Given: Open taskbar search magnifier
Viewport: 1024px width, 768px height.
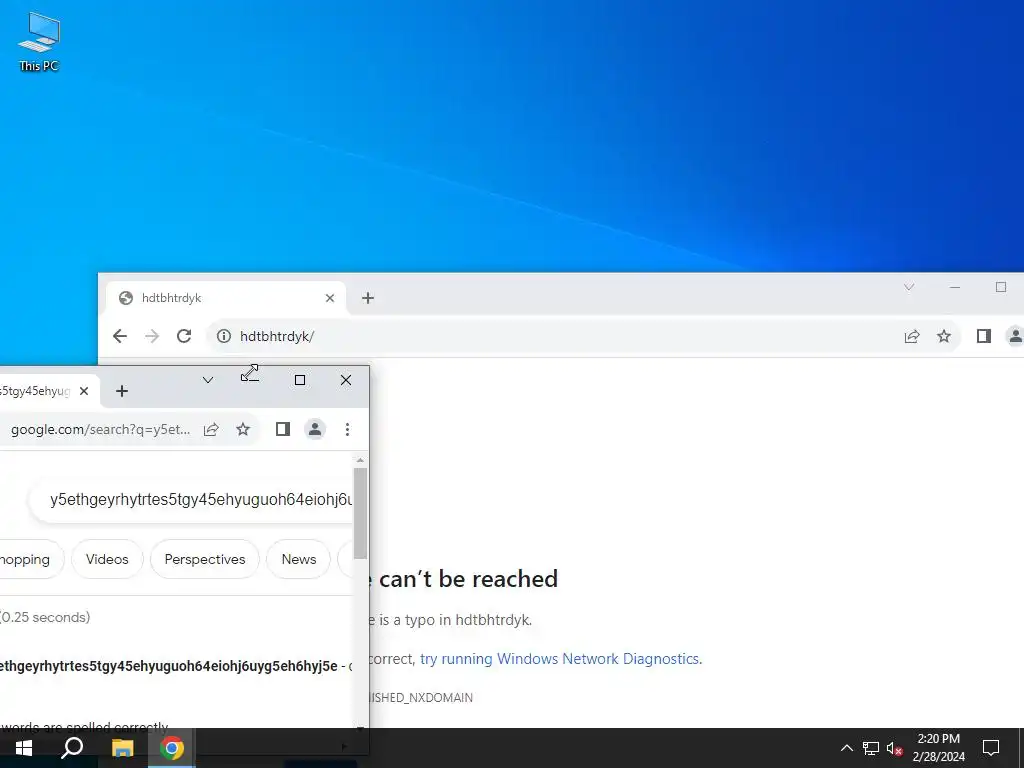Looking at the screenshot, I should tap(72, 748).
